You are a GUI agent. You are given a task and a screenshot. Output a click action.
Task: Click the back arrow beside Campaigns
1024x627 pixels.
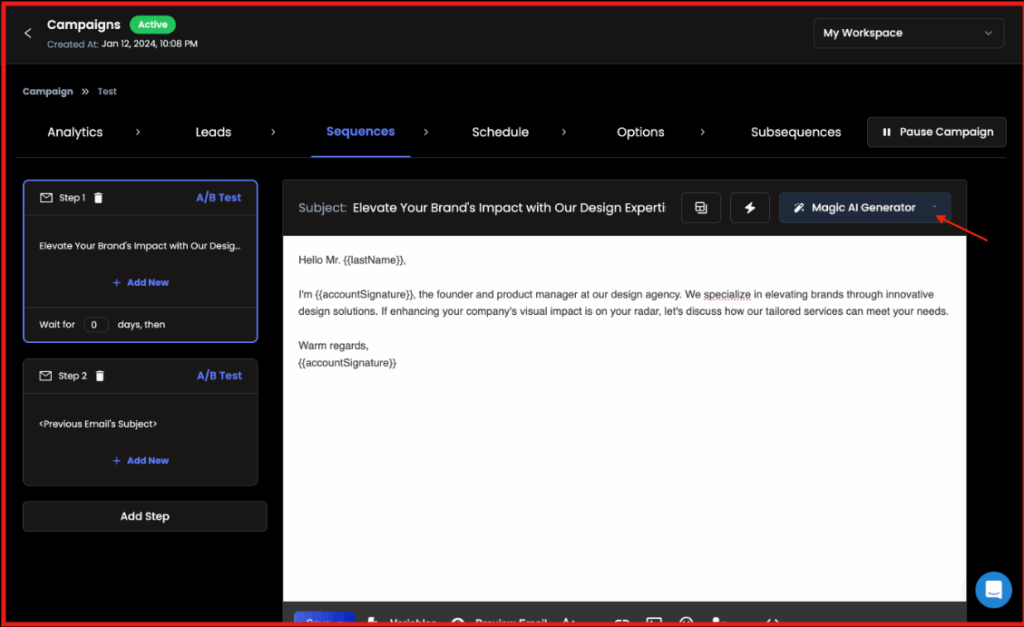(x=28, y=33)
